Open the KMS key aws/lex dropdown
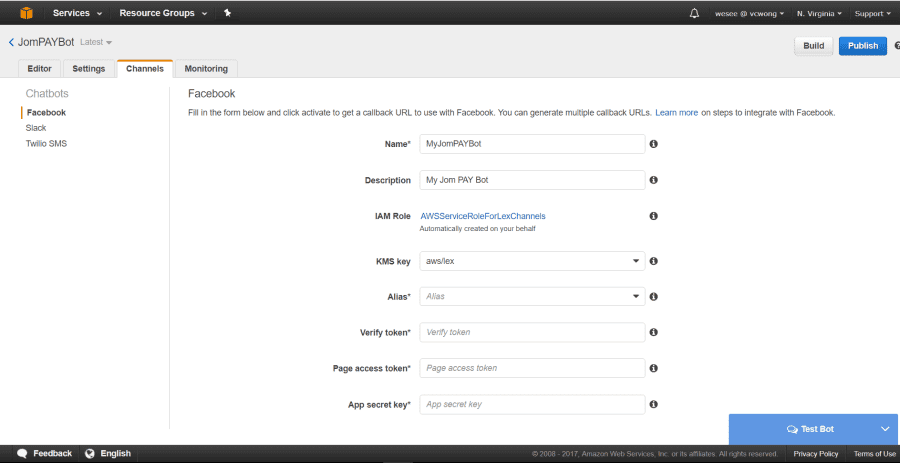Screen dimensions: 900x463 [x=532, y=261]
